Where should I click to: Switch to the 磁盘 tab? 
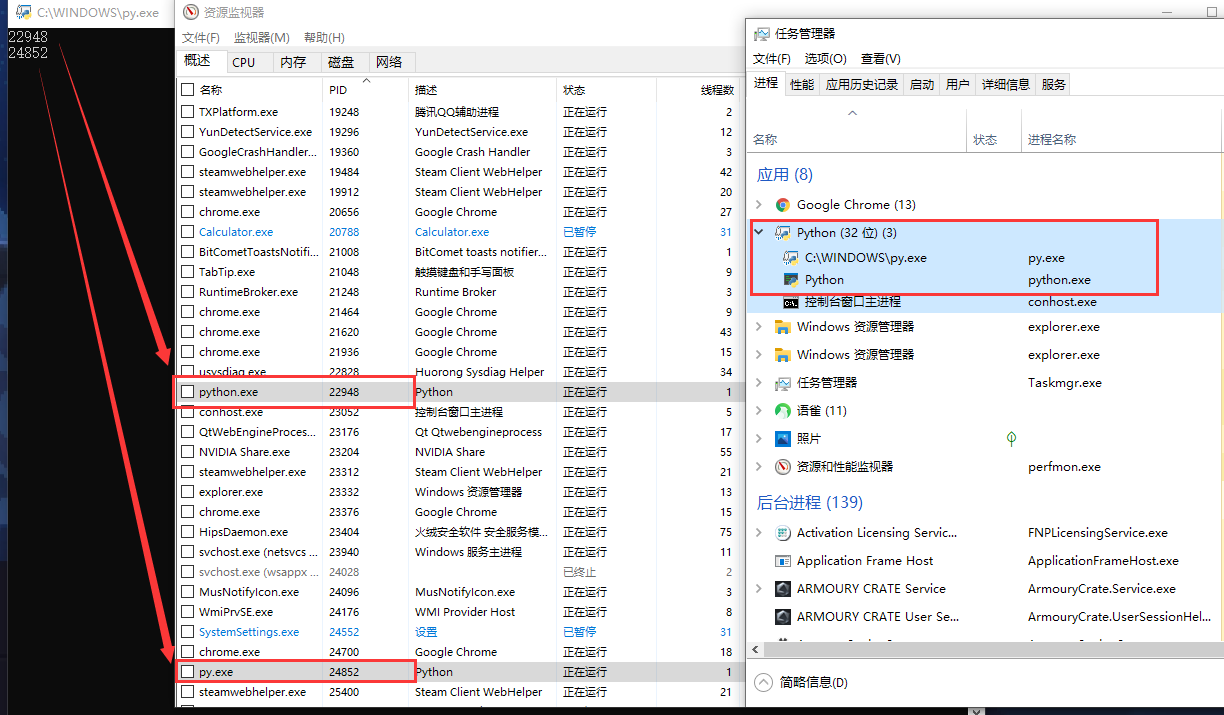point(341,62)
